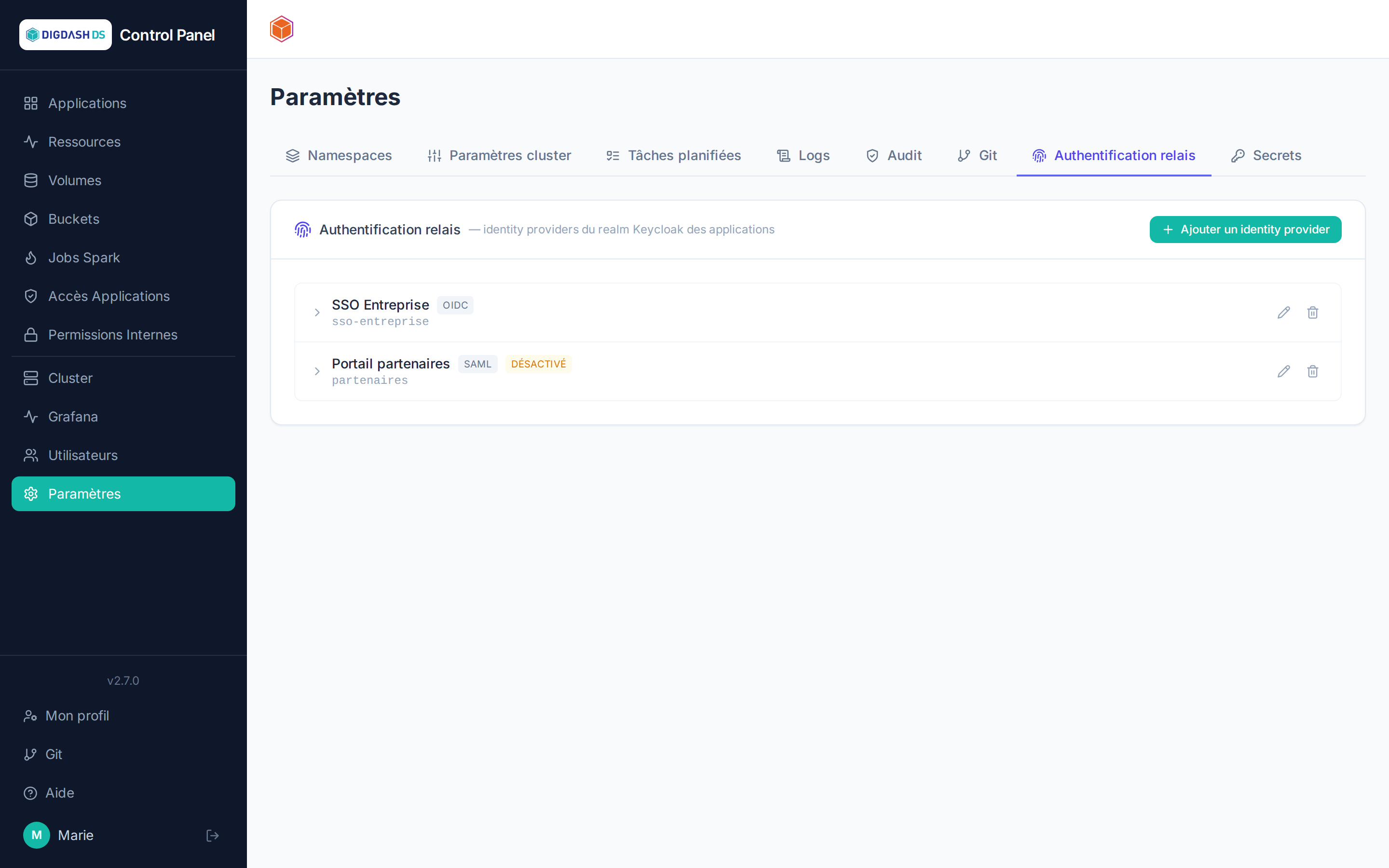Select the Buckets cube icon
Screen dimensions: 1389x868
click(31, 219)
